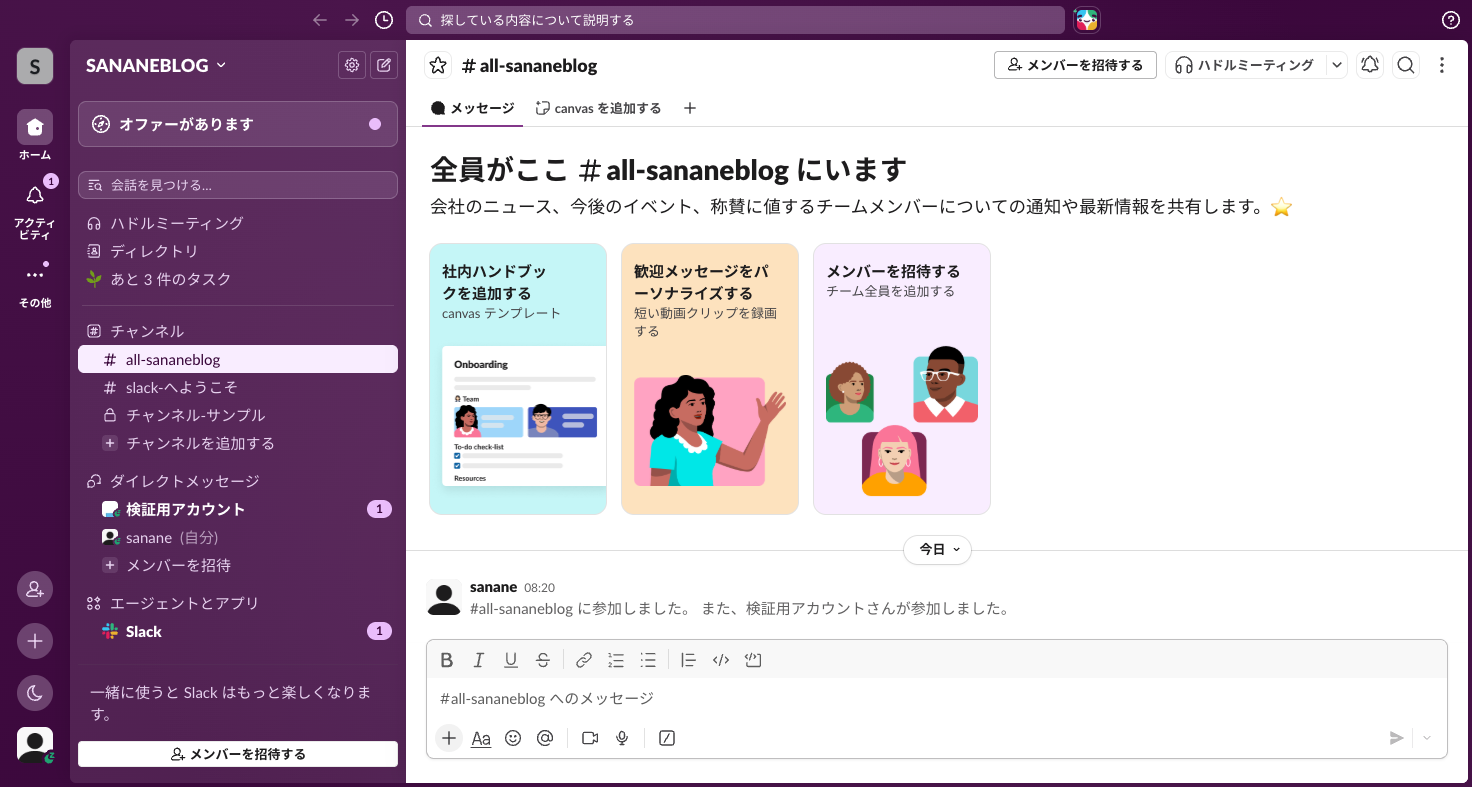Open ハドルミーティング in the sidebar
Viewport: 1472px width, 787px height.
pyautogui.click(x=238, y=223)
